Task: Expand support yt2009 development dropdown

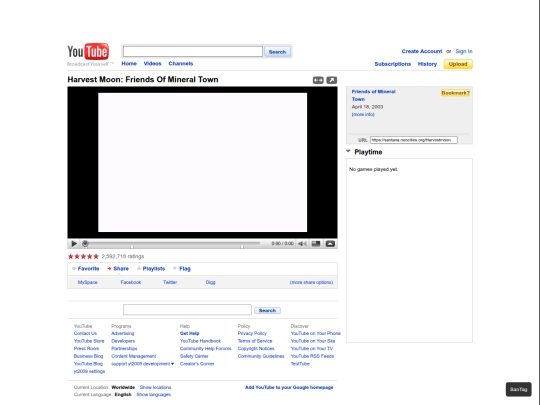Action: point(143,364)
